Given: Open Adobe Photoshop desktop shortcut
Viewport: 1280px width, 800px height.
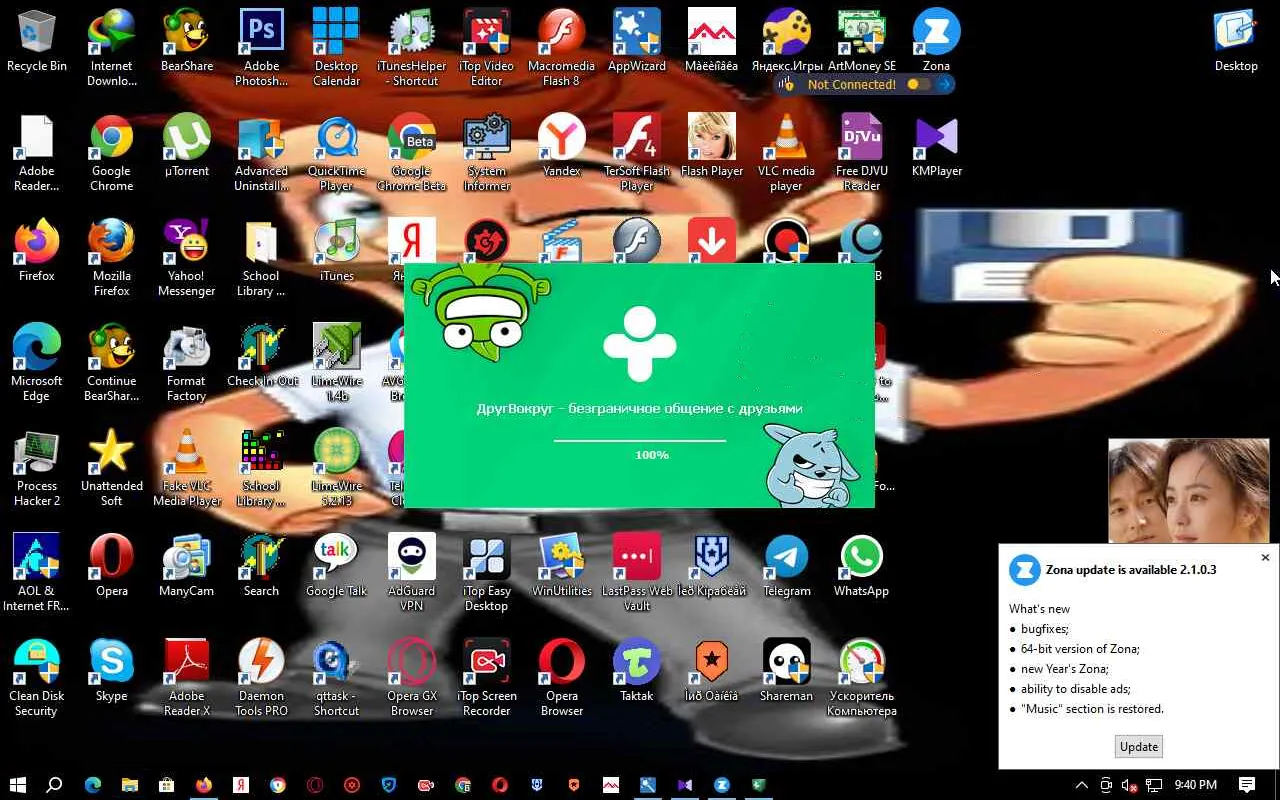Looking at the screenshot, I should click(x=261, y=48).
